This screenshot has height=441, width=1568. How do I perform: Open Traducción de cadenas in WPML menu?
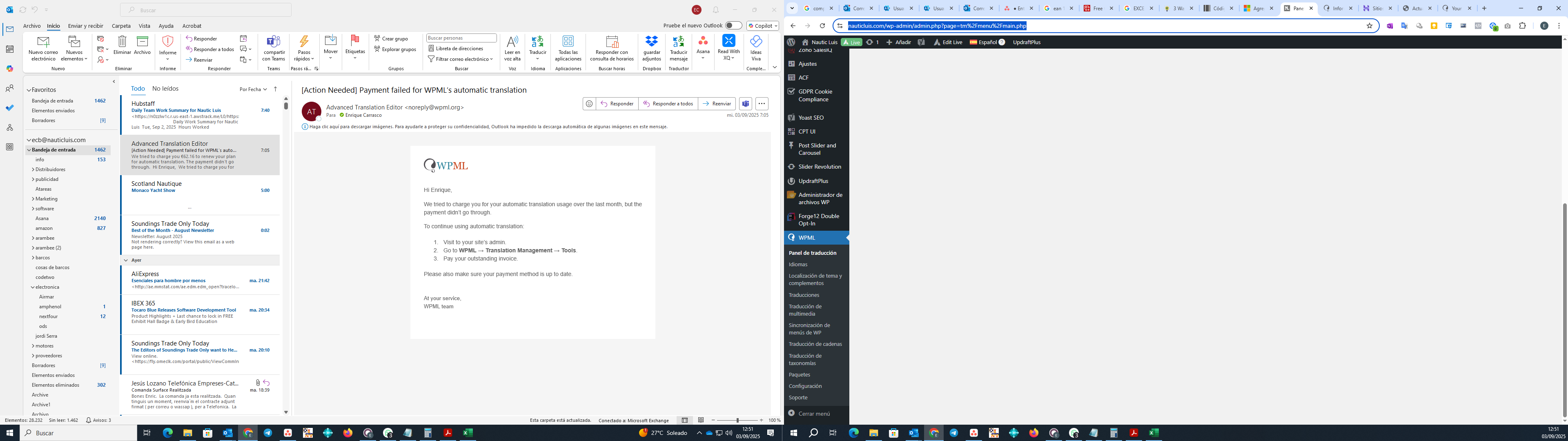pyautogui.click(x=815, y=344)
